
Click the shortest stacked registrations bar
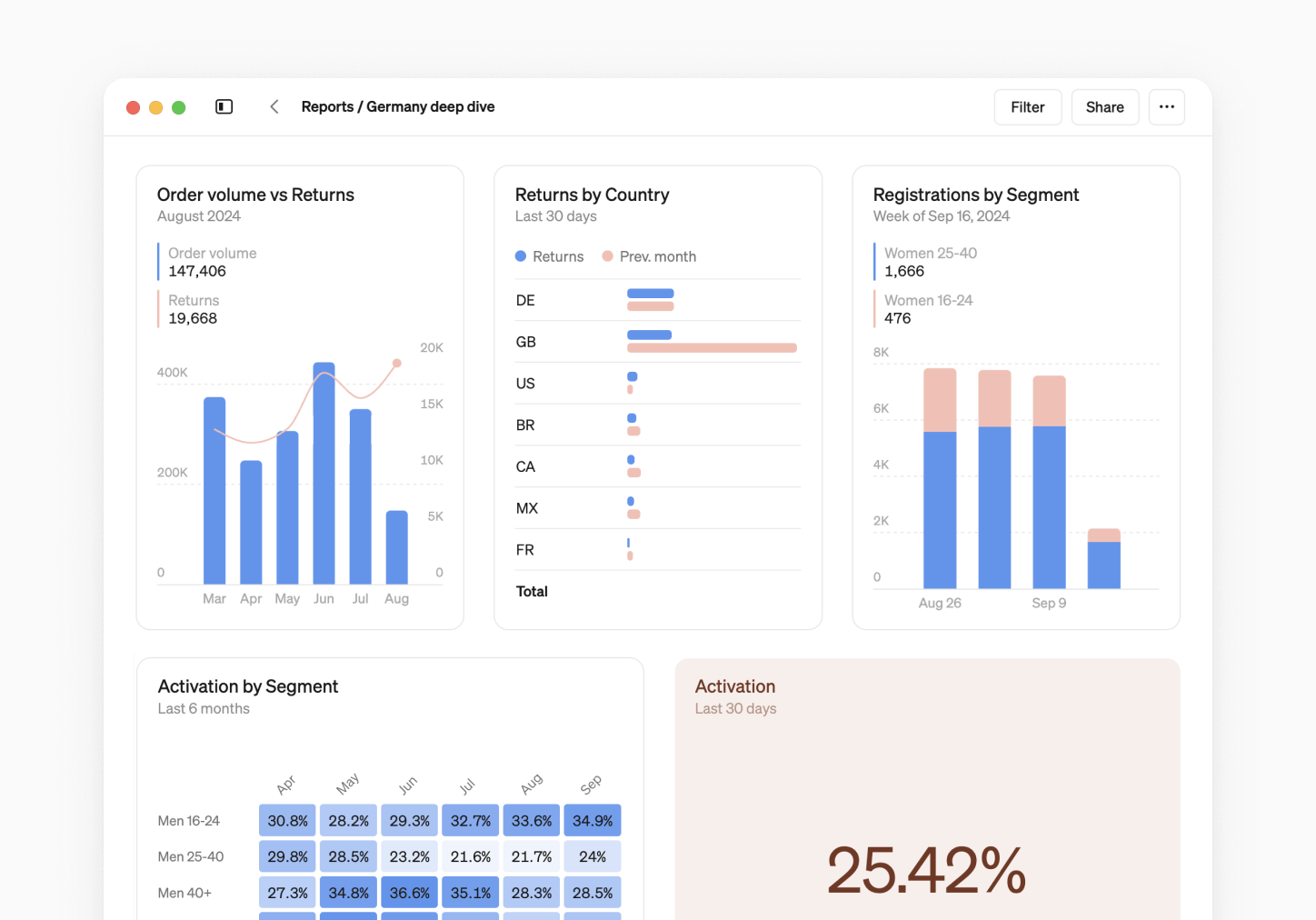[x=1104, y=559]
